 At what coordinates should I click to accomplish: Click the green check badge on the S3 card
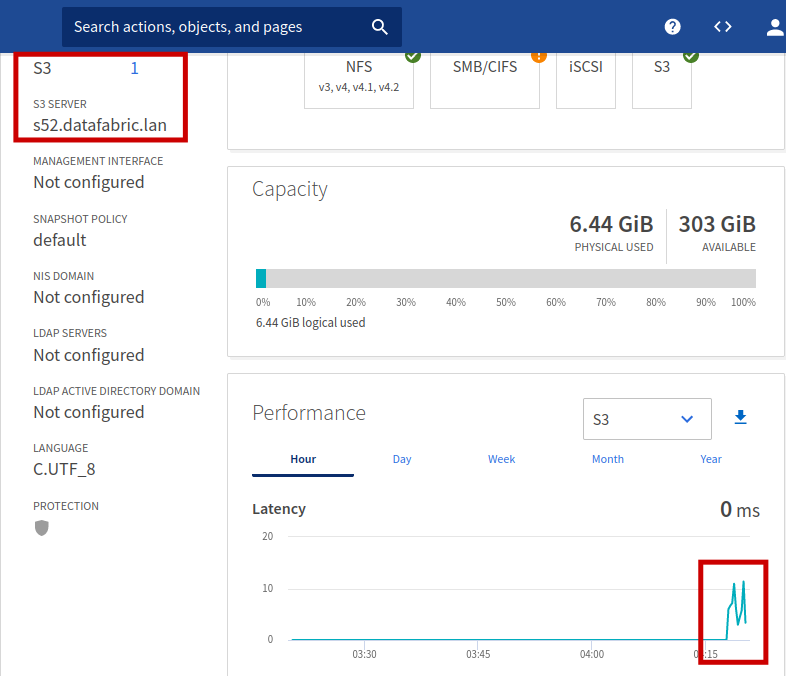(x=691, y=56)
